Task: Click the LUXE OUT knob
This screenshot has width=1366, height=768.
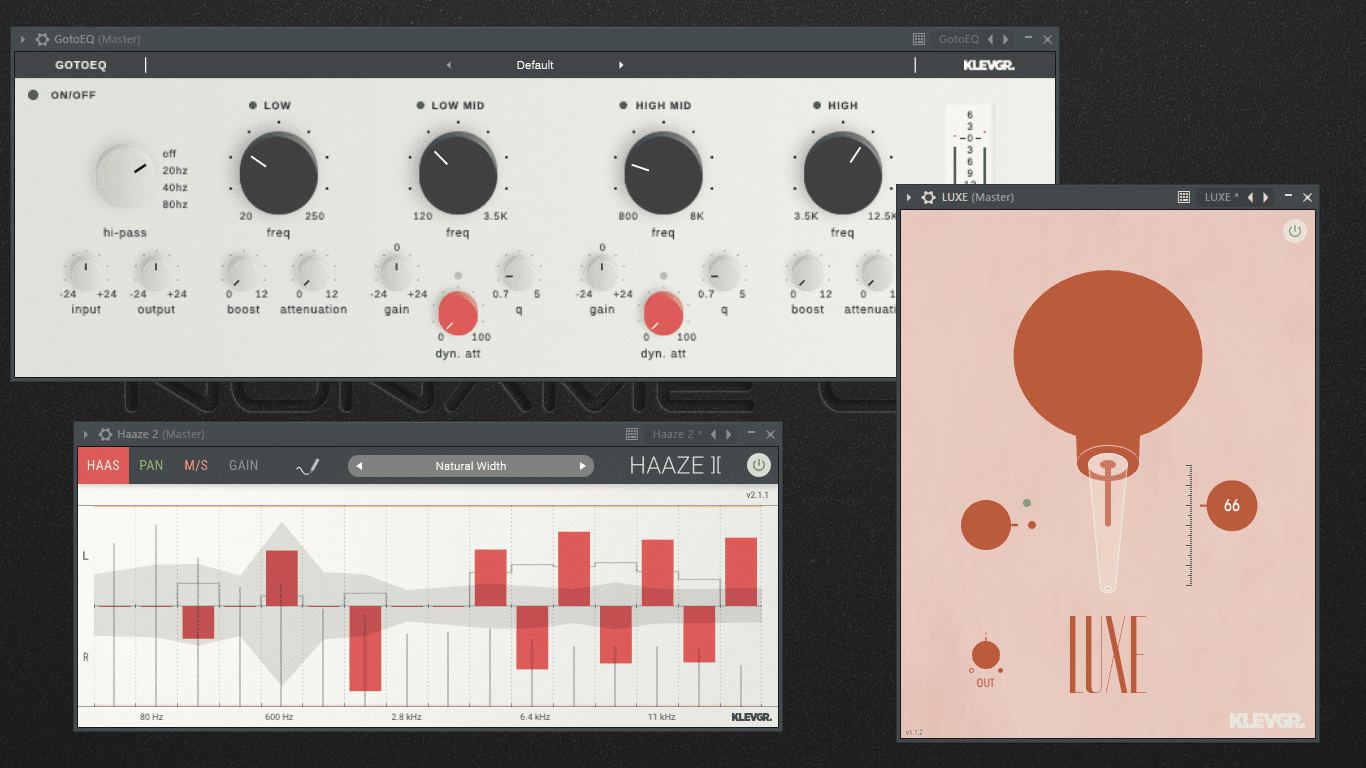Action: point(986,655)
